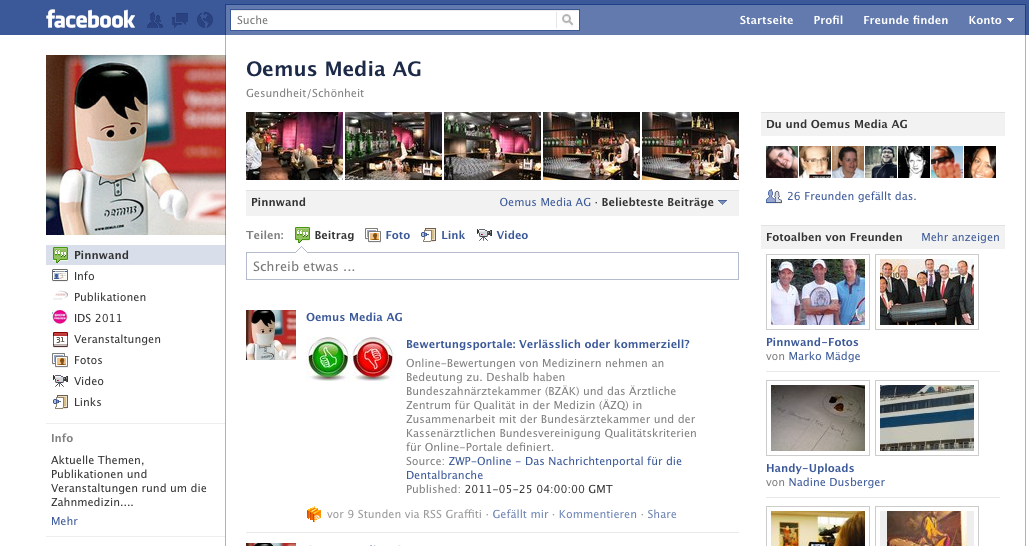Image resolution: width=1029 pixels, height=546 pixels.
Task: Click 26 Freunden gefällt das link
Action: tap(851, 196)
